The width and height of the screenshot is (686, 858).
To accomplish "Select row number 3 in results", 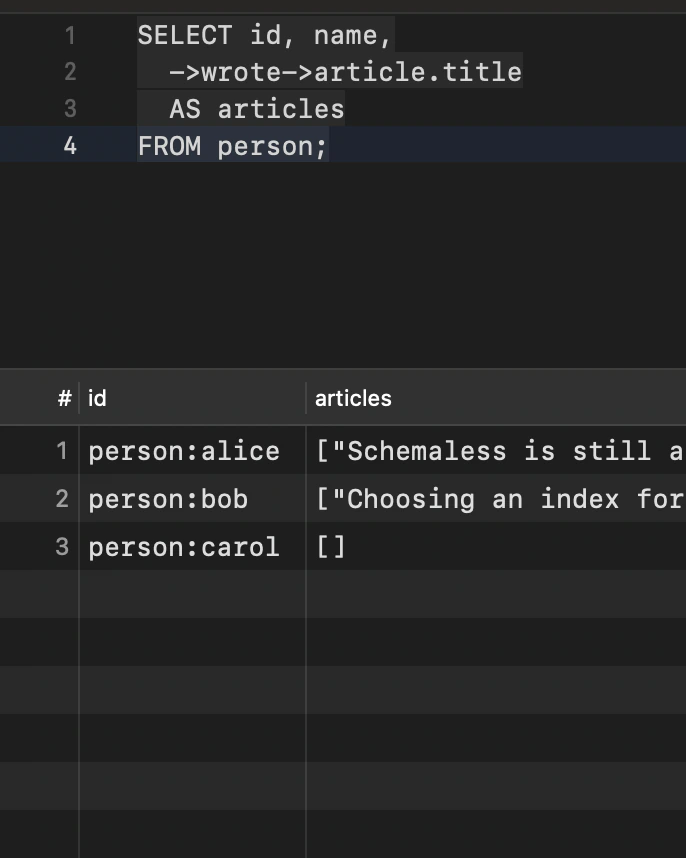I will [x=62, y=547].
